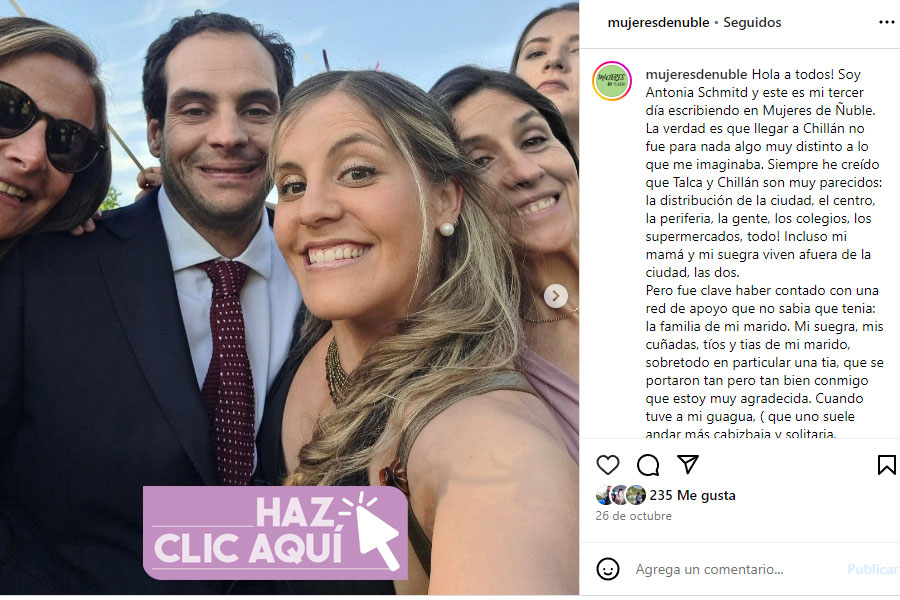Click the HAZ CLIC AQUÍ sticker
Image resolution: width=900 pixels, height=600 pixels.
coord(276,533)
